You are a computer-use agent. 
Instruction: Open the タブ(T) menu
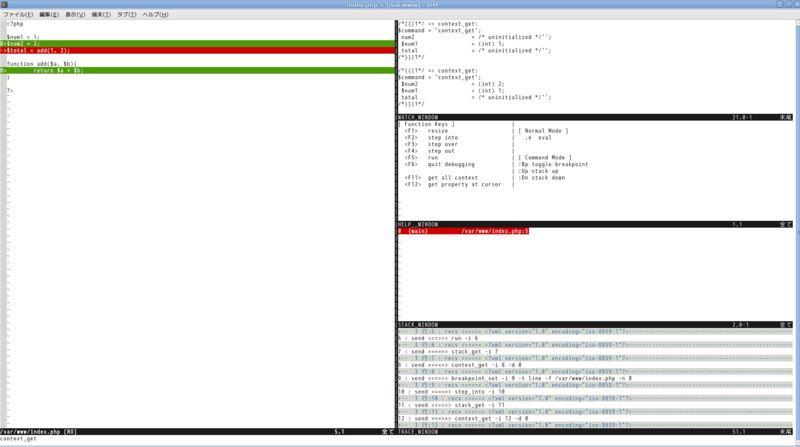[x=127, y=15]
